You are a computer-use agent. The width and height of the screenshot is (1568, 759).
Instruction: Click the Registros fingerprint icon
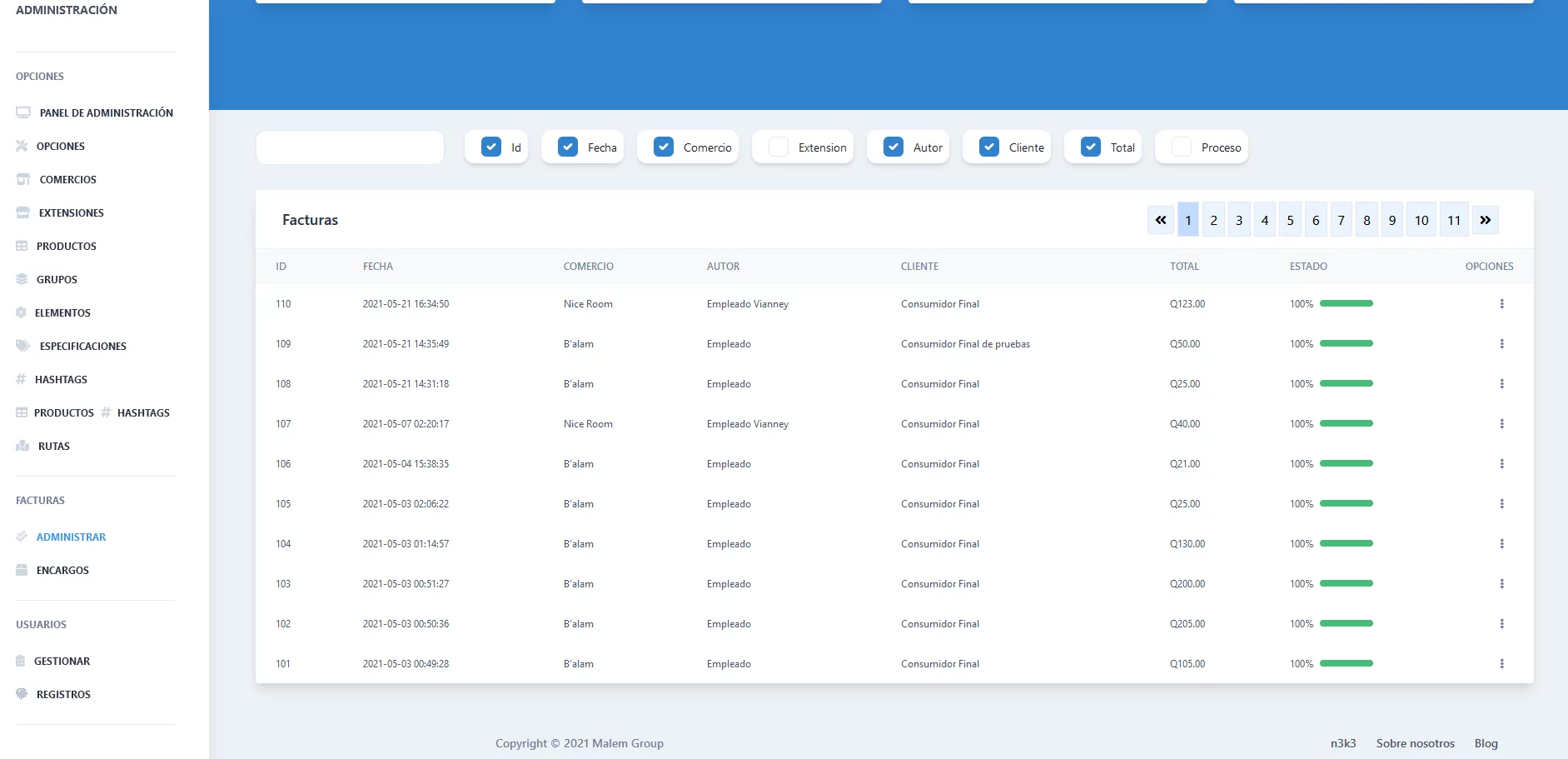pyautogui.click(x=22, y=694)
